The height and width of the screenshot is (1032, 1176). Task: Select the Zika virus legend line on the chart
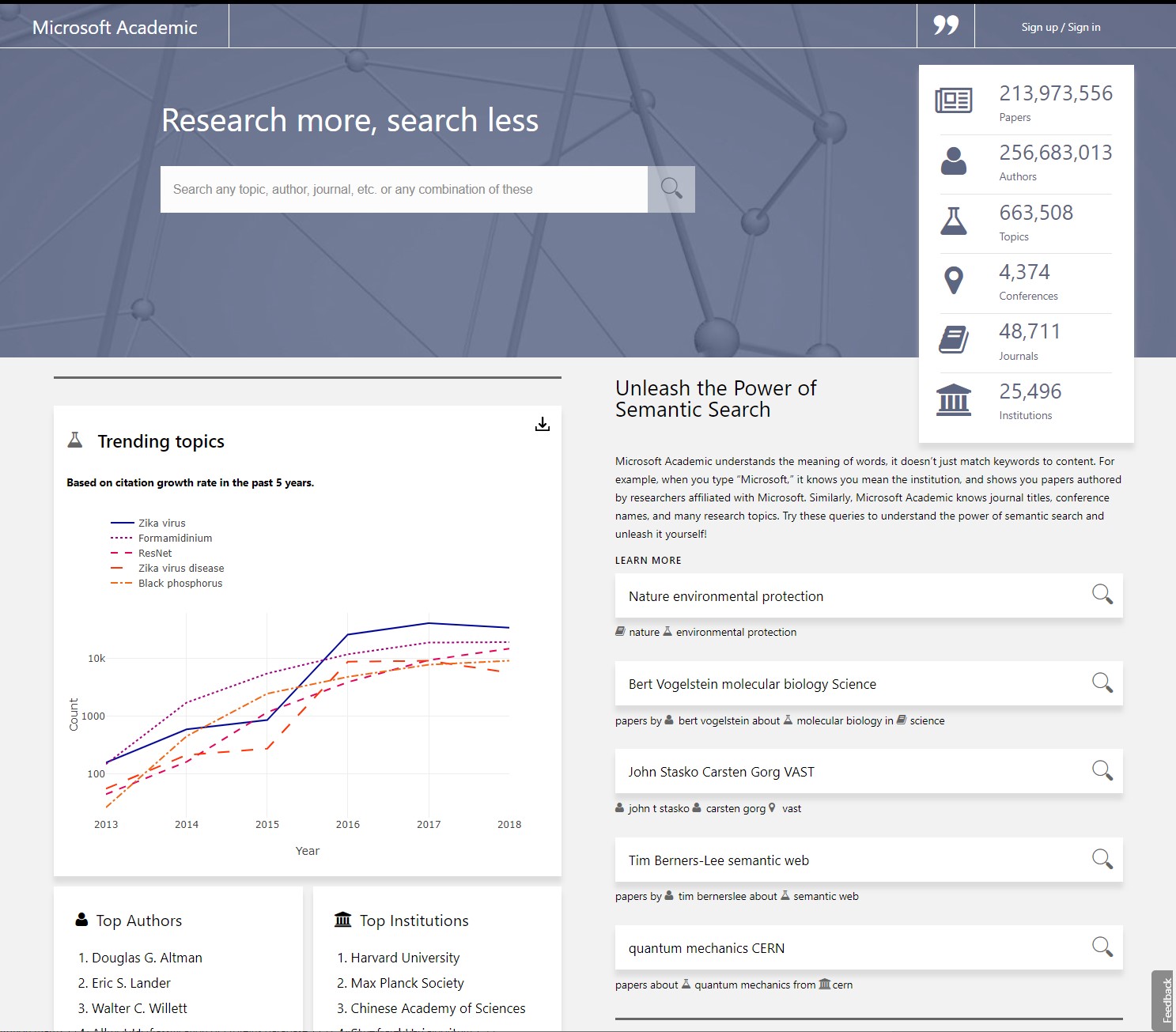(123, 523)
